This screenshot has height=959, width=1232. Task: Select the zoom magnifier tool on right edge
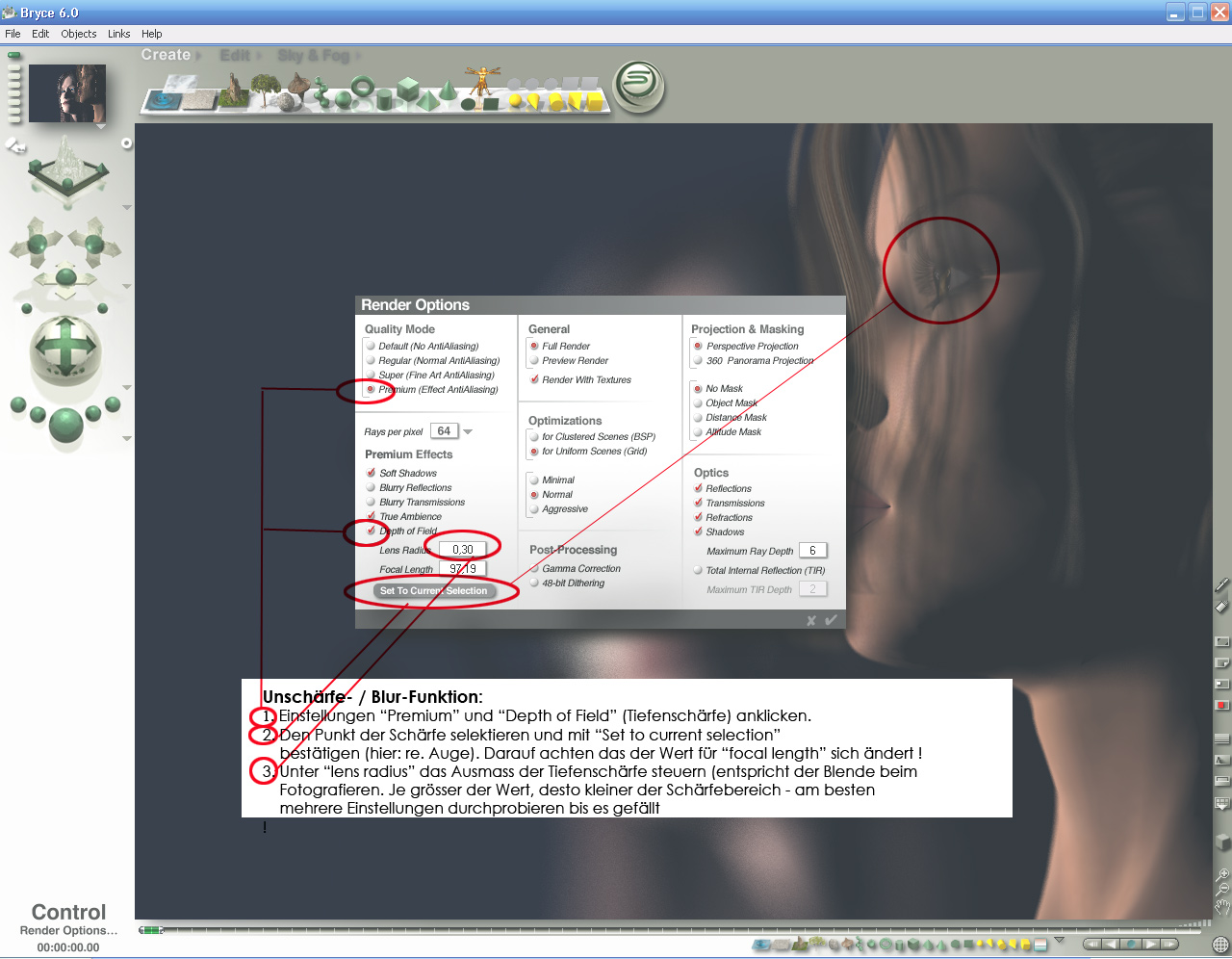point(1221,876)
